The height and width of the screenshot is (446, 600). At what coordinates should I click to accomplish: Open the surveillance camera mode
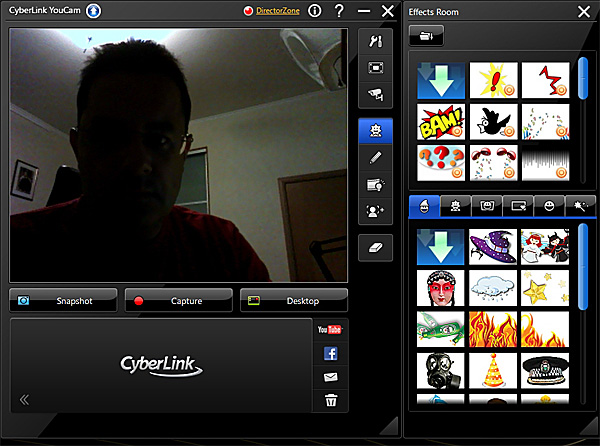tap(376, 94)
